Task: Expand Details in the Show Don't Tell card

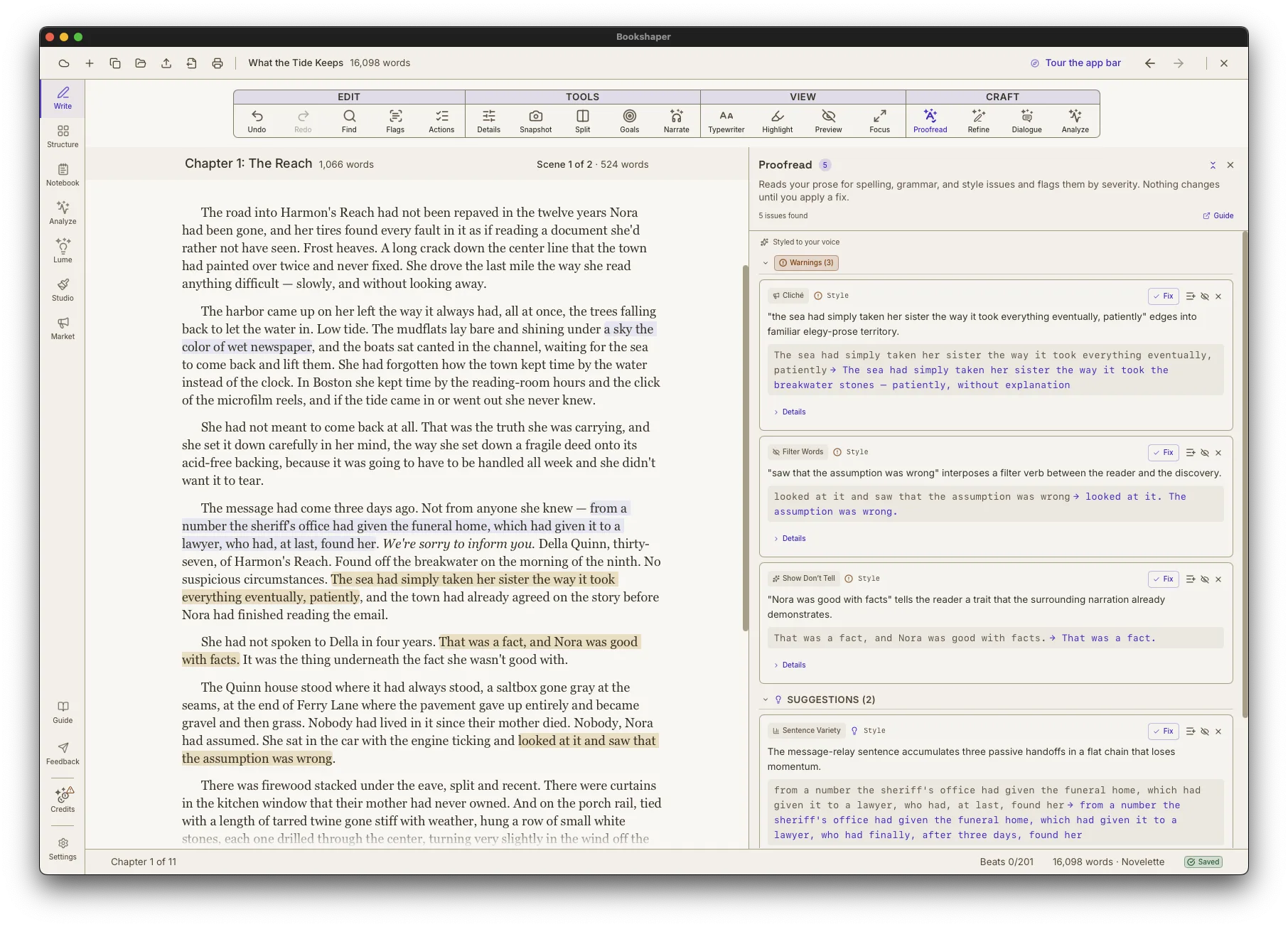Action: click(x=790, y=665)
